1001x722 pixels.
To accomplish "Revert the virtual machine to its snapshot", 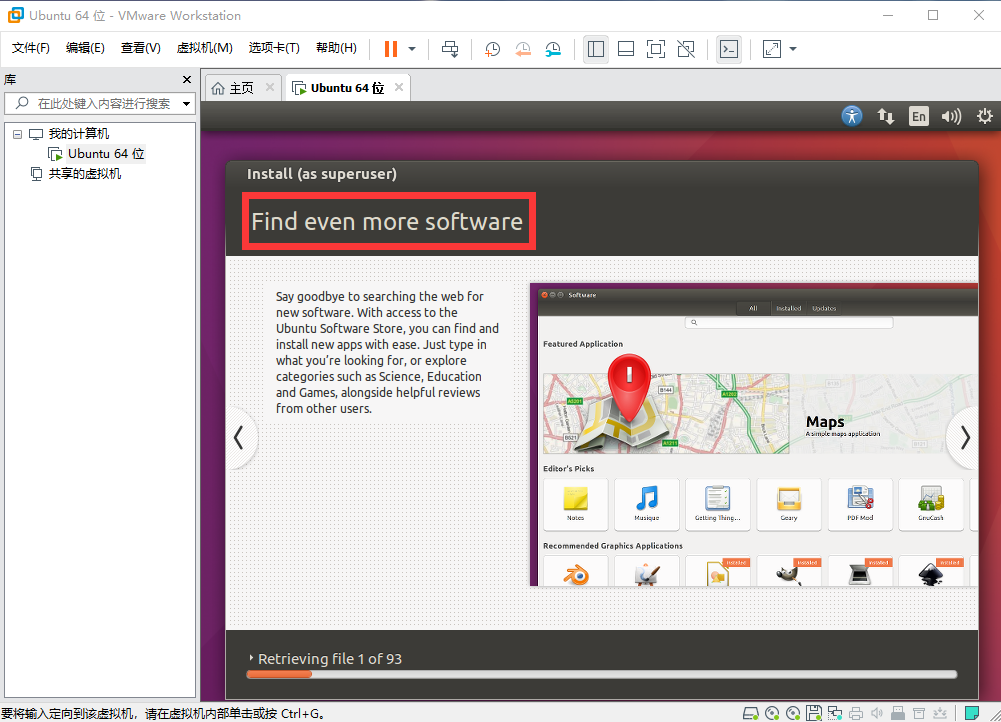I will pos(523,49).
